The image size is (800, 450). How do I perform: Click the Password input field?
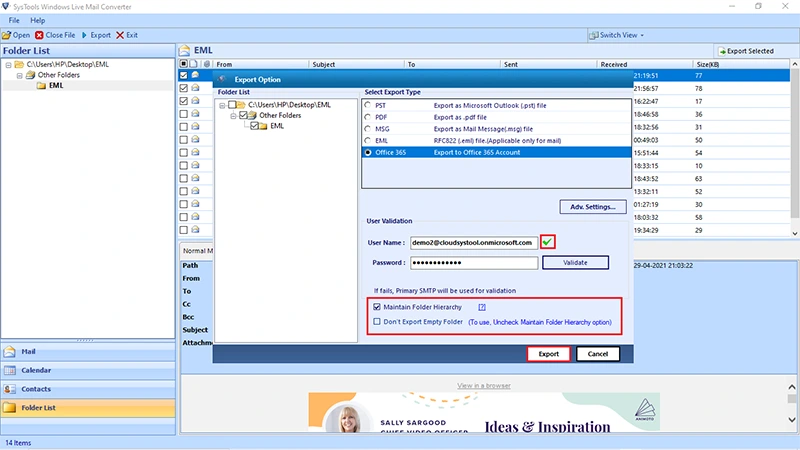point(473,263)
